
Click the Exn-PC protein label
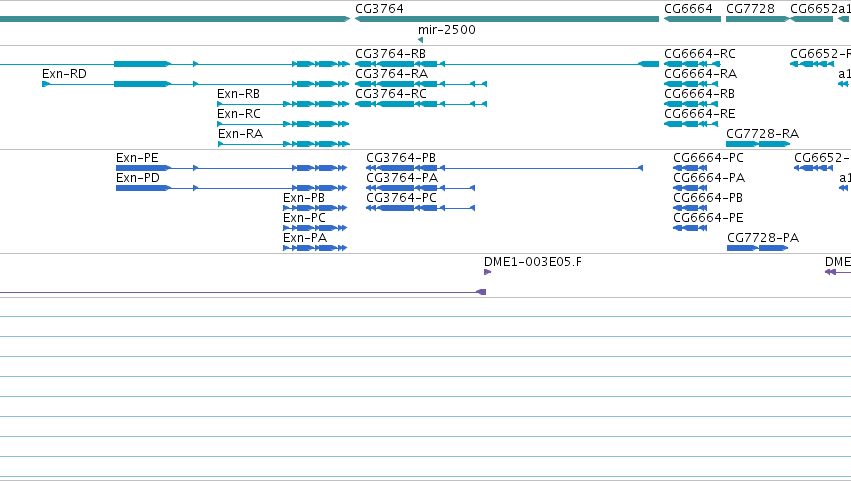click(304, 218)
